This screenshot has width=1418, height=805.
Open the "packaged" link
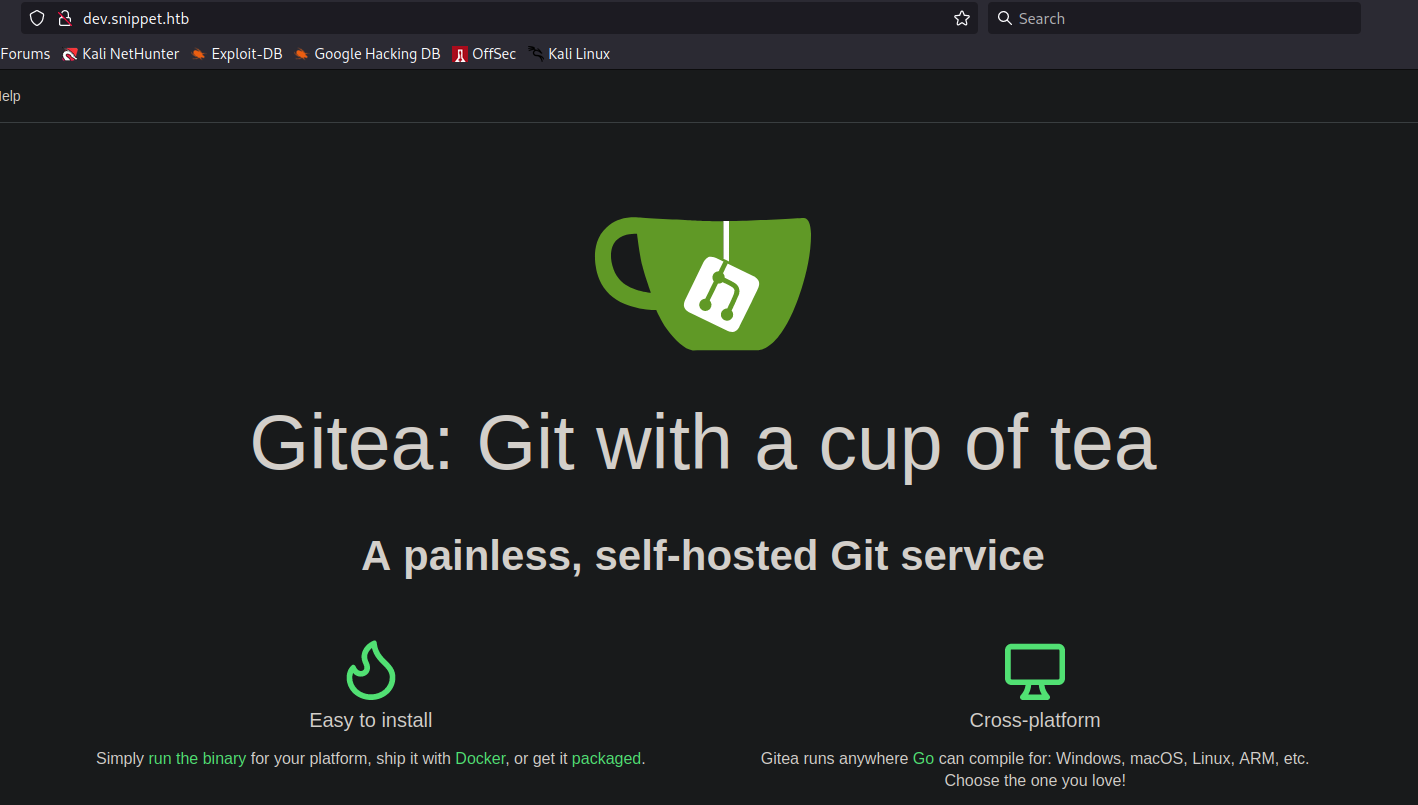pyautogui.click(x=606, y=758)
